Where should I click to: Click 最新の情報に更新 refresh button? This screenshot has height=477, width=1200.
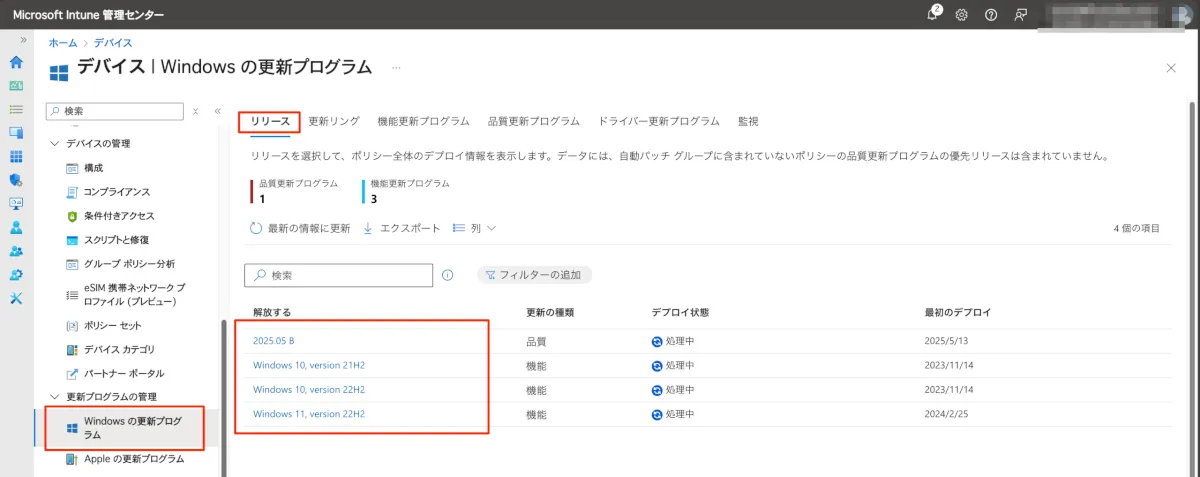pyautogui.click(x=300, y=228)
